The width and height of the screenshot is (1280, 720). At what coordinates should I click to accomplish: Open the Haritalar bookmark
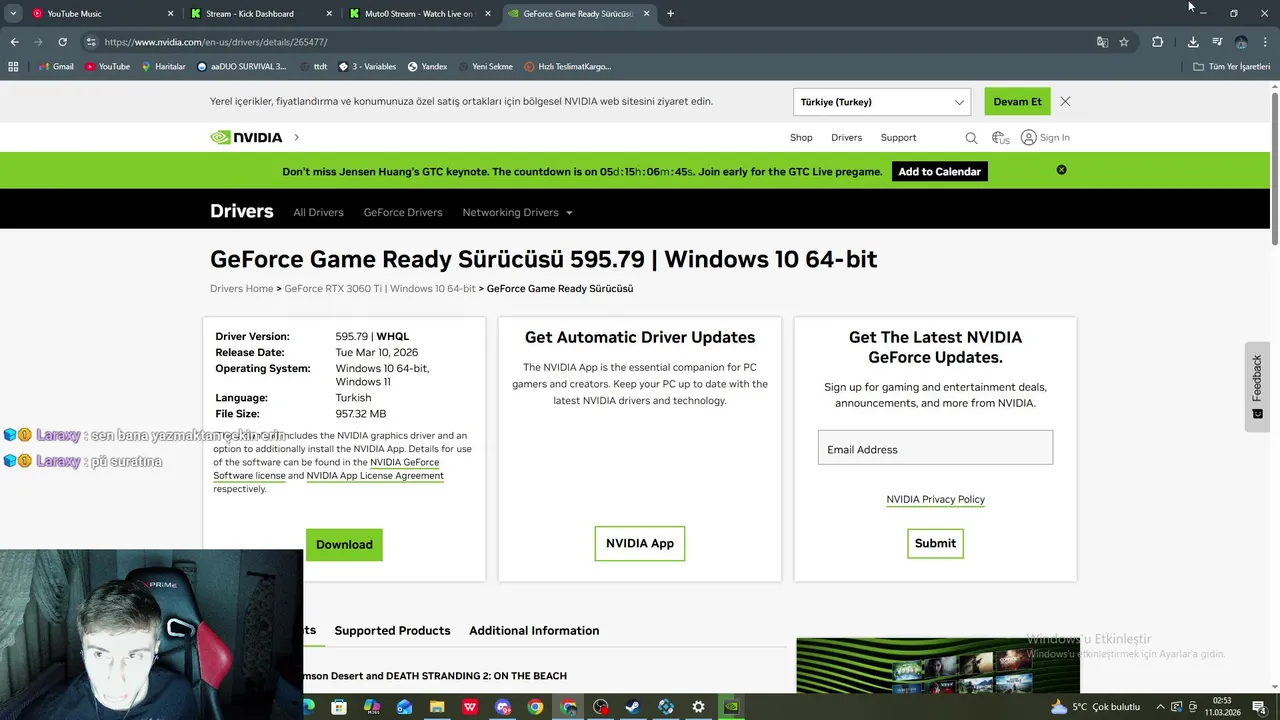pyautogui.click(x=163, y=67)
